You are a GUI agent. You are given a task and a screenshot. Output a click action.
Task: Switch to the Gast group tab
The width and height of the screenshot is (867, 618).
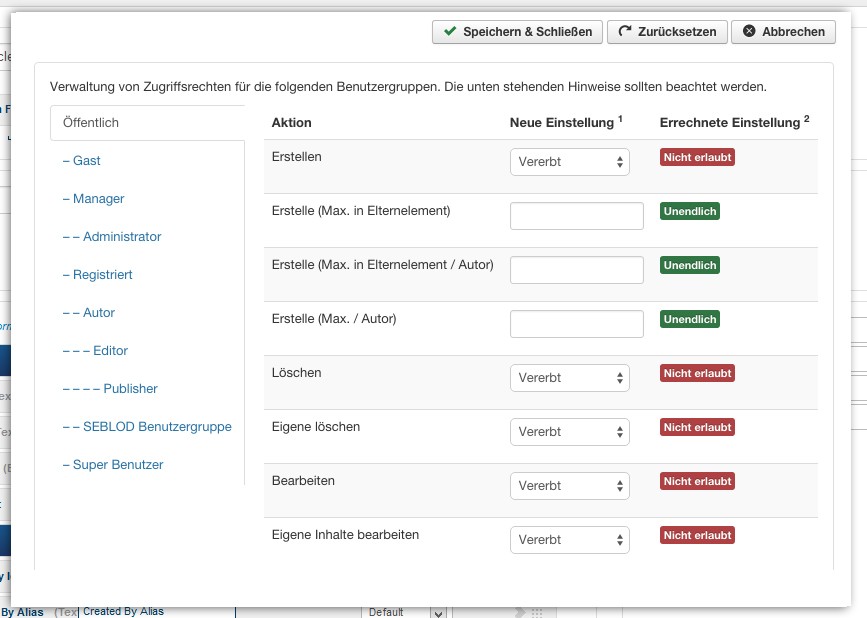pos(81,161)
